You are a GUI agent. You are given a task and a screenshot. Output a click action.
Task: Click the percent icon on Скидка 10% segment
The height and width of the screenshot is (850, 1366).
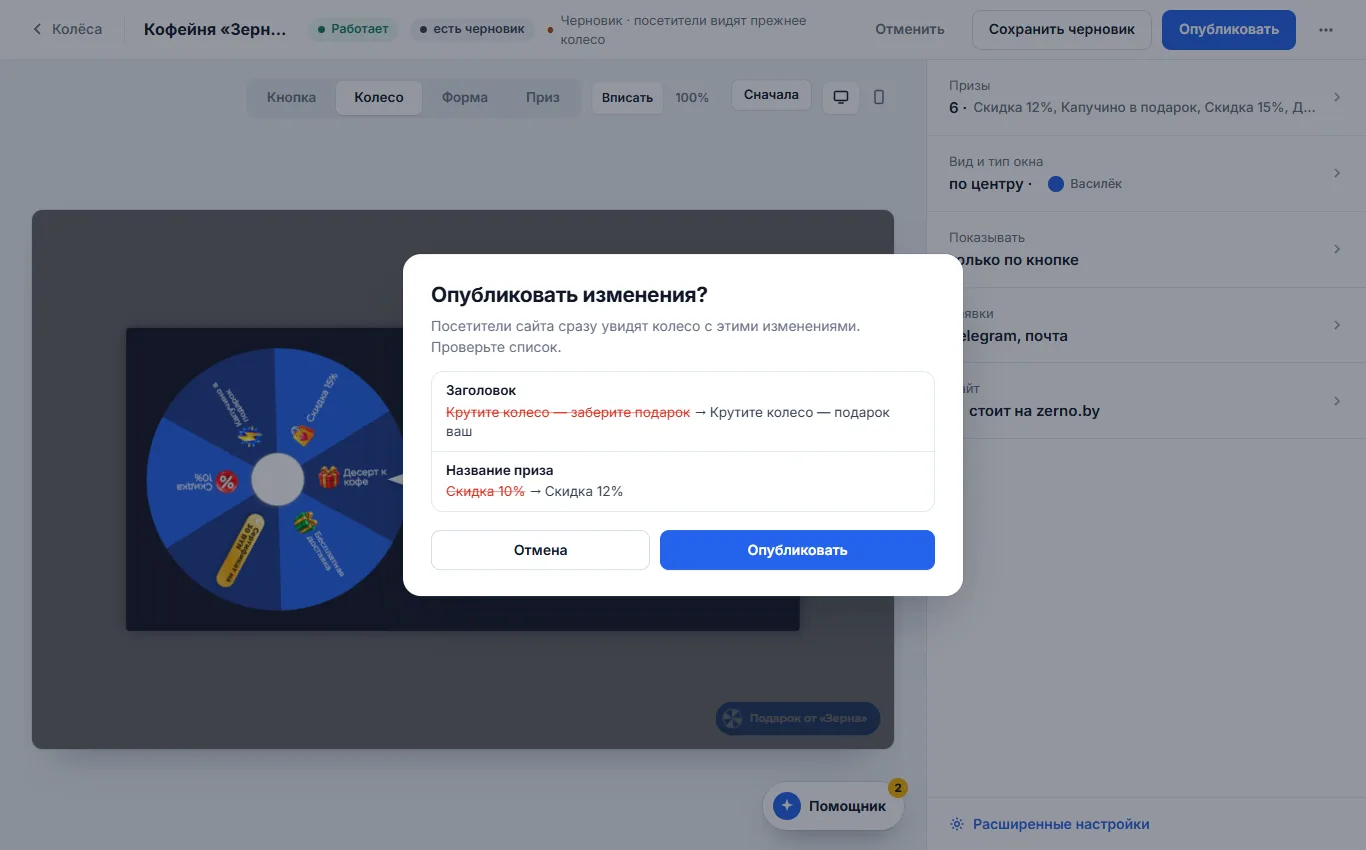(227, 482)
